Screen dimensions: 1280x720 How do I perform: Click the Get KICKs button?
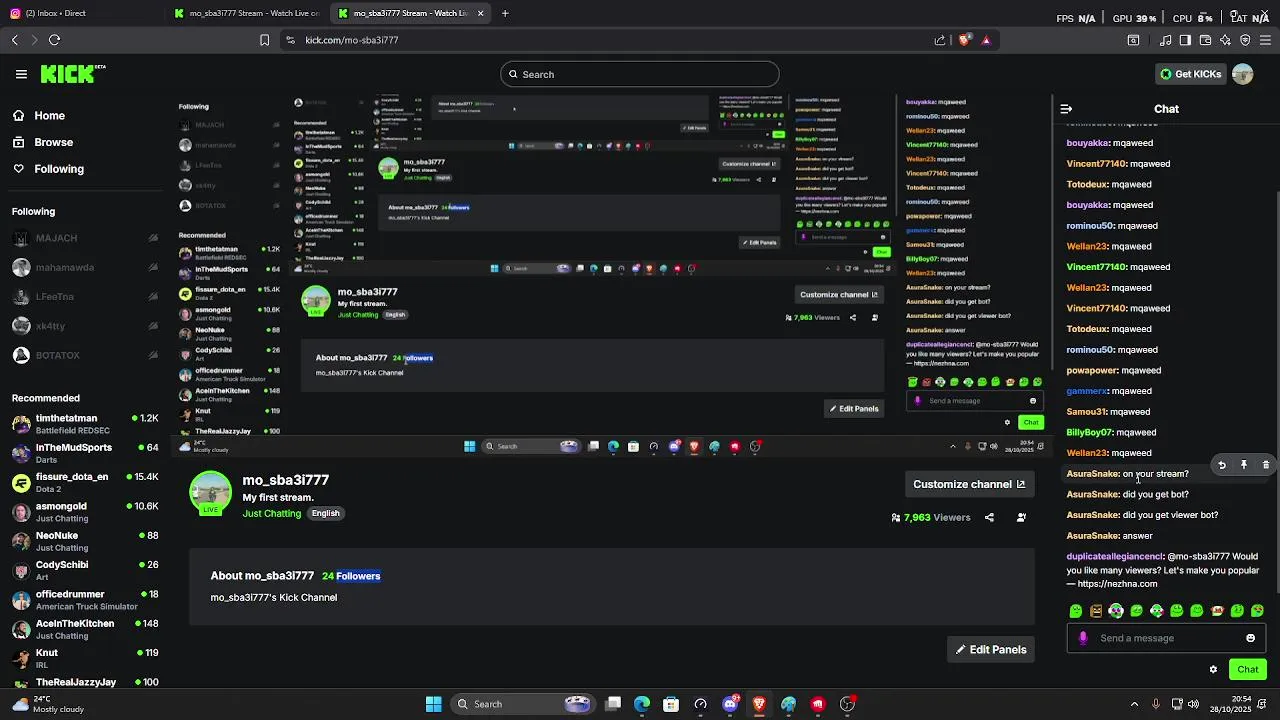pyautogui.click(x=1190, y=74)
